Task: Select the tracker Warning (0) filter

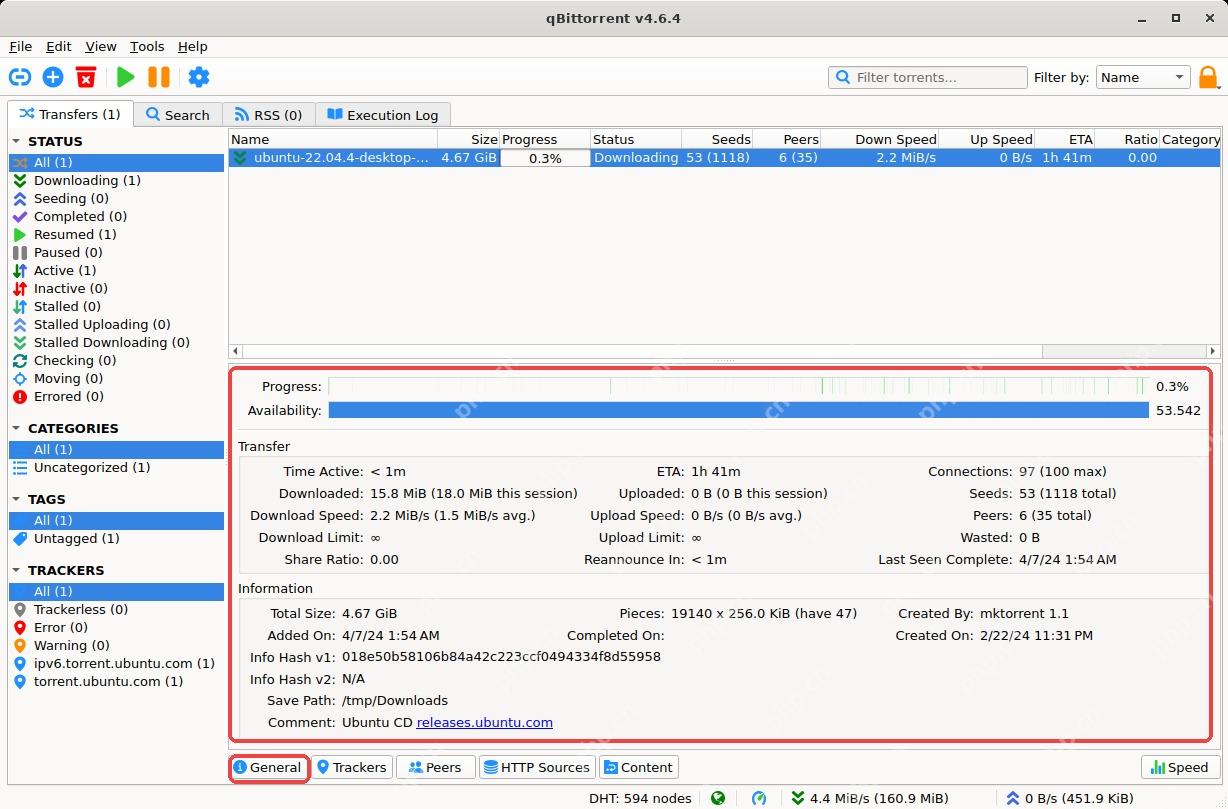Action: pos(116,645)
